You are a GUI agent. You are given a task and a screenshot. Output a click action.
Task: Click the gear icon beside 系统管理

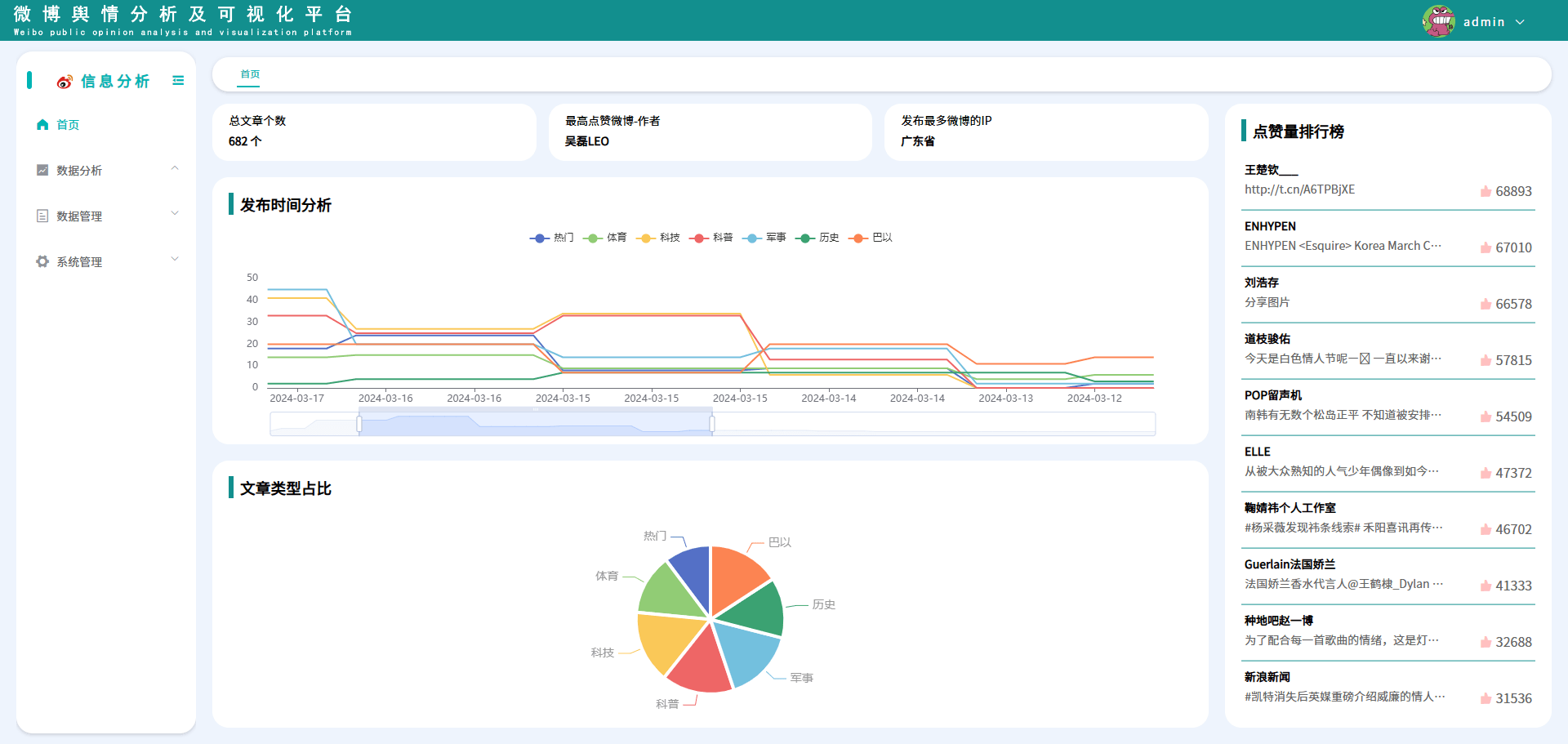click(42, 262)
